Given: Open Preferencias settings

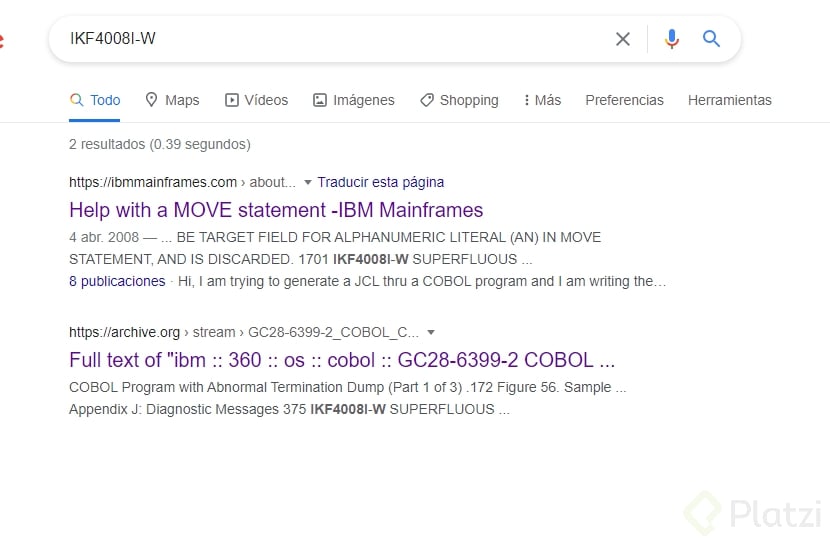Looking at the screenshot, I should coord(624,100).
